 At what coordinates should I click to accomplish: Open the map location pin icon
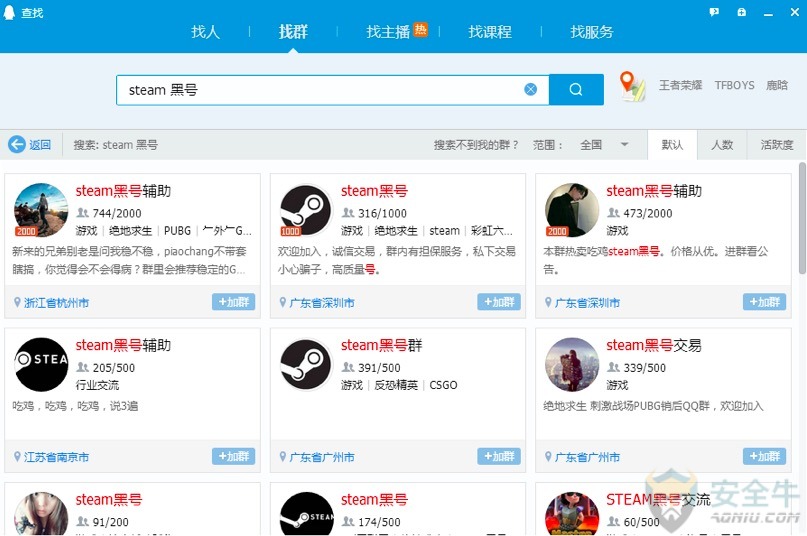[632, 86]
